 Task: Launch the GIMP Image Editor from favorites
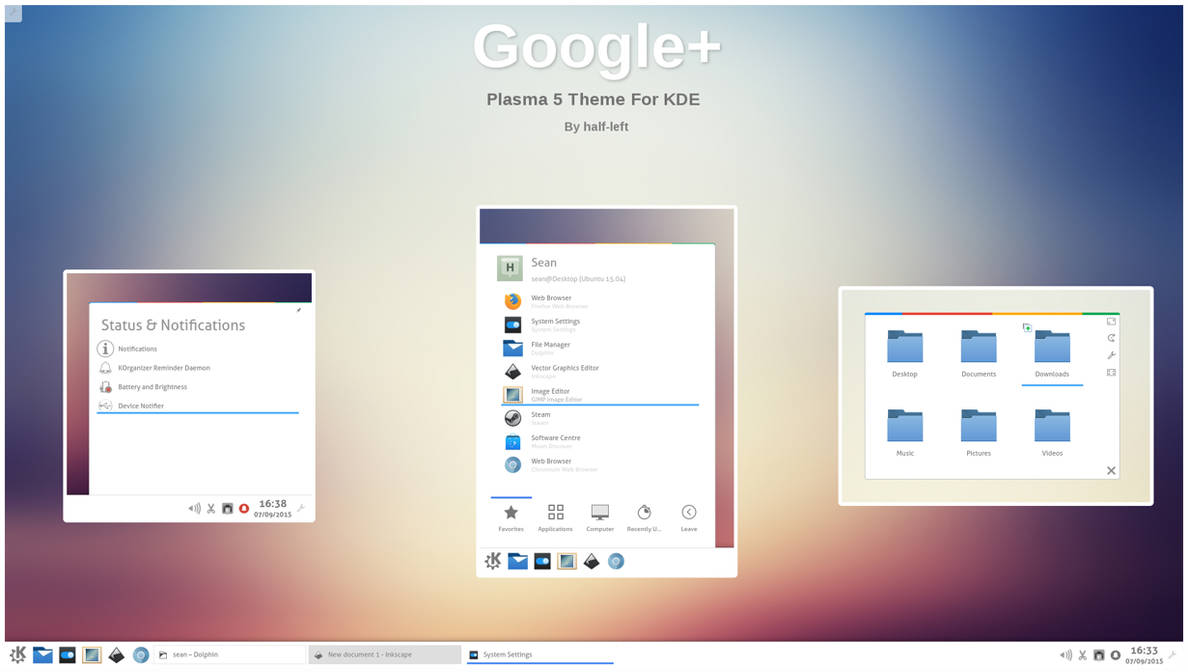550,391
